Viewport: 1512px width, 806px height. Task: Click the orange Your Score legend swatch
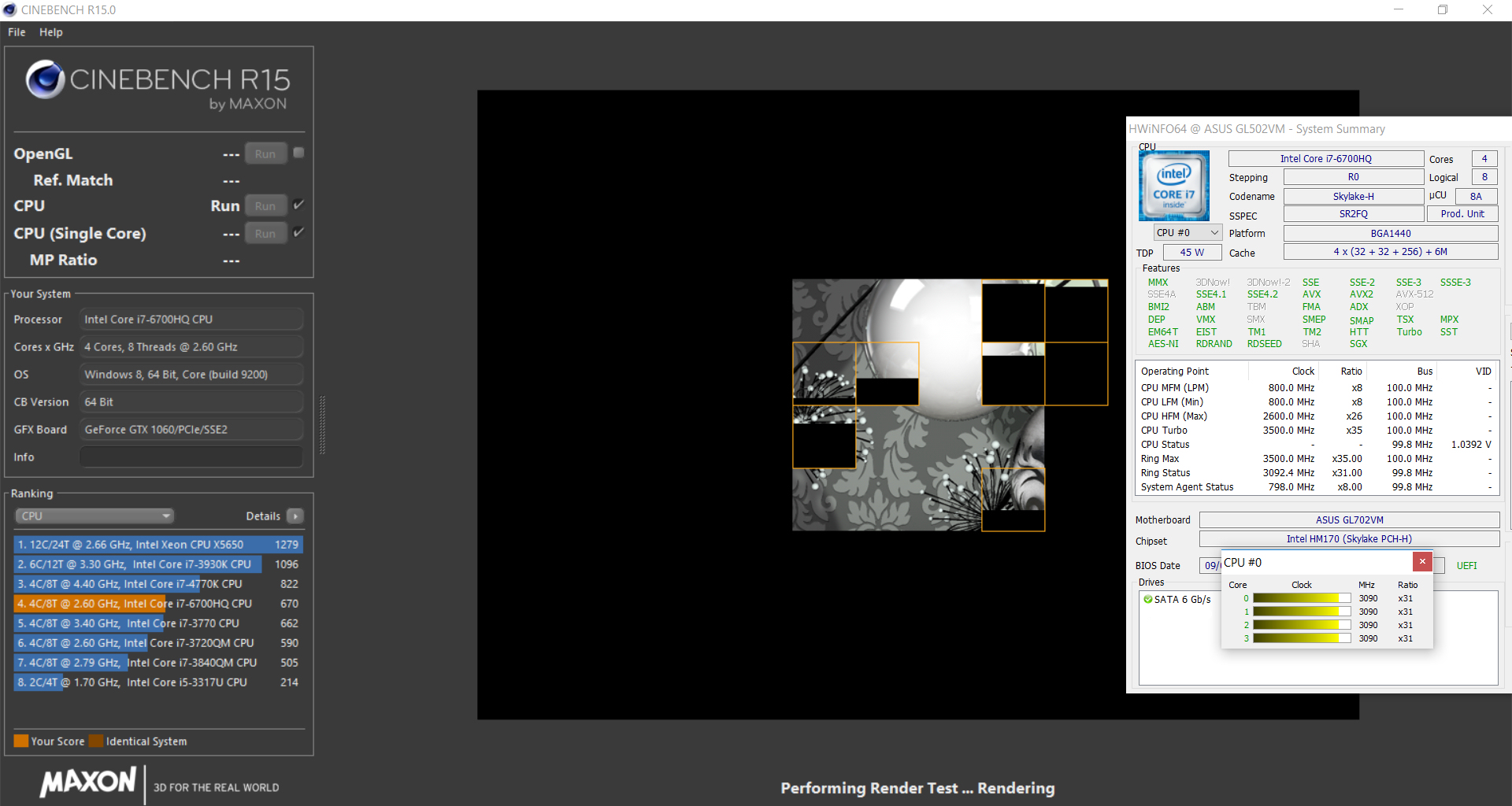point(21,741)
